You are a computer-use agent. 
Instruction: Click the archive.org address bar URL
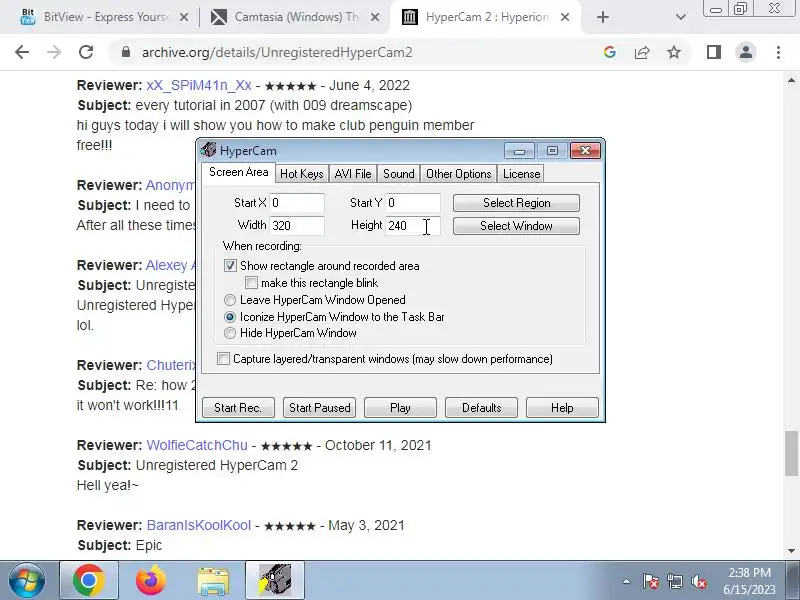tap(277, 53)
